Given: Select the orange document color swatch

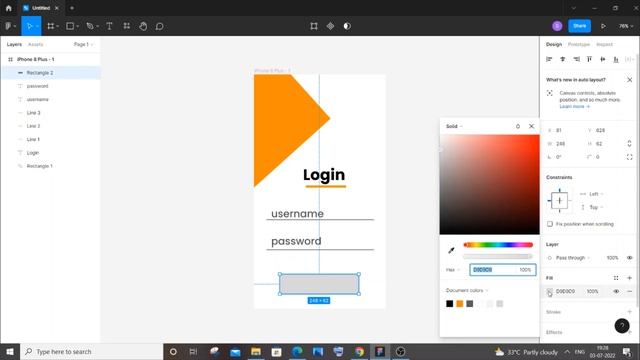Looking at the screenshot, I should click(460, 304).
